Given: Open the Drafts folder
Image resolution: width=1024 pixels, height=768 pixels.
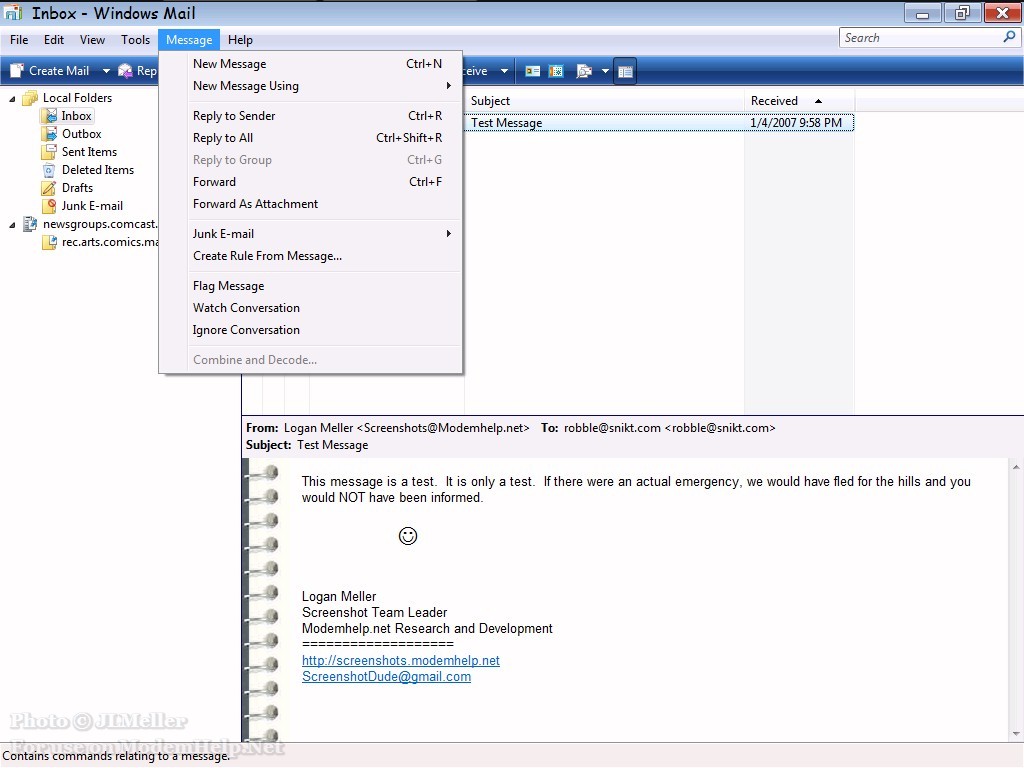Looking at the screenshot, I should (x=77, y=188).
